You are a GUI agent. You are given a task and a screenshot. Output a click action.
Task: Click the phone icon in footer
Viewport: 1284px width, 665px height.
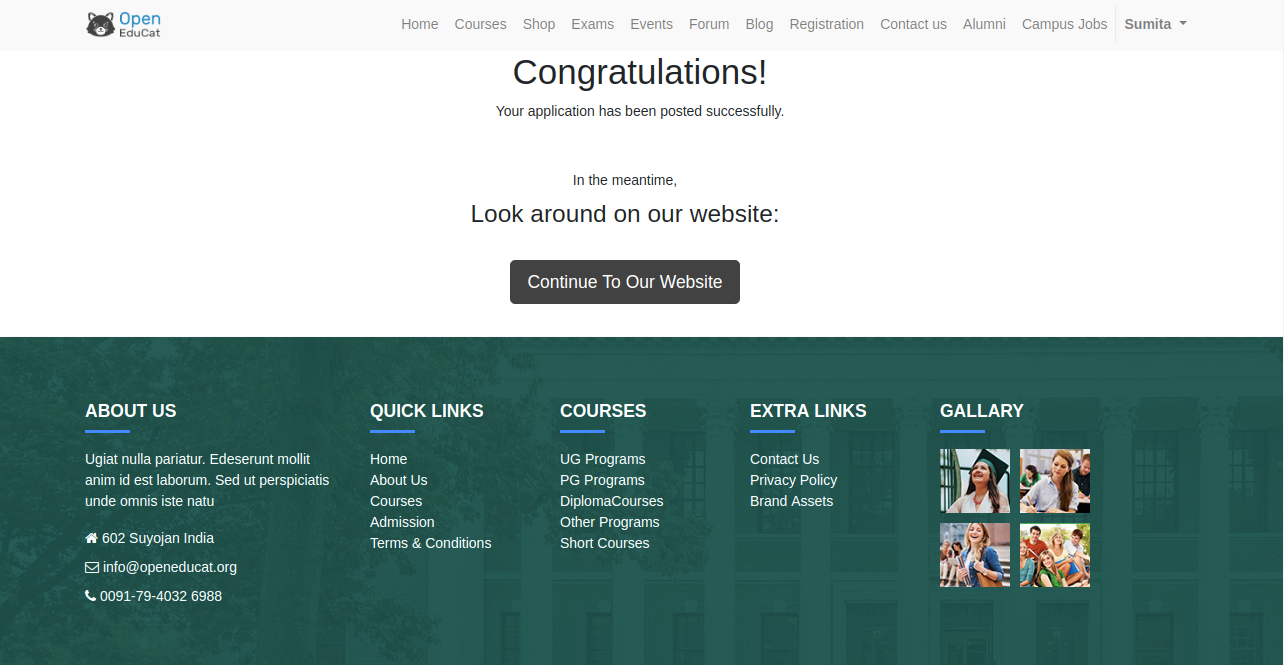91,596
